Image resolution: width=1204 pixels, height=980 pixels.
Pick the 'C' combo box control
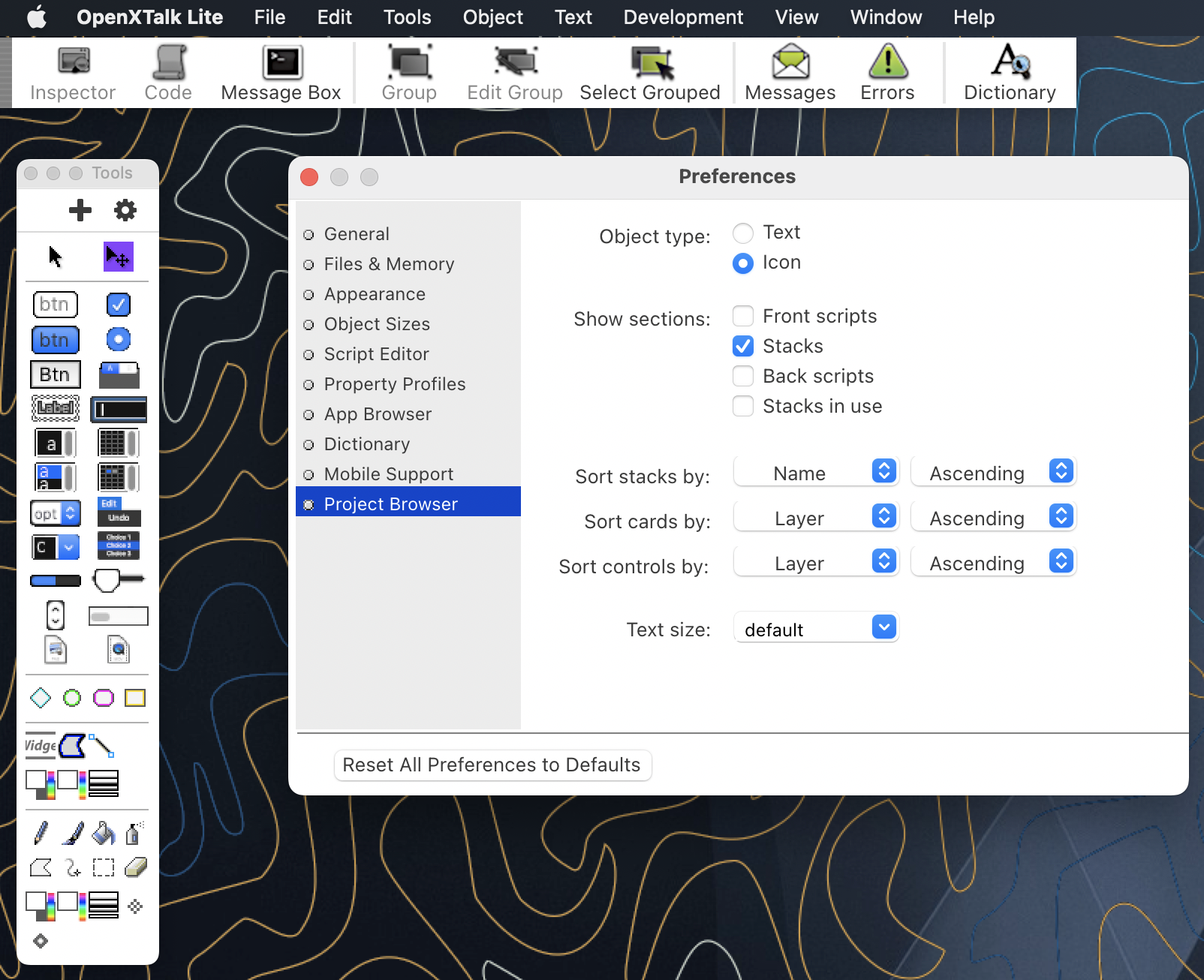56,547
